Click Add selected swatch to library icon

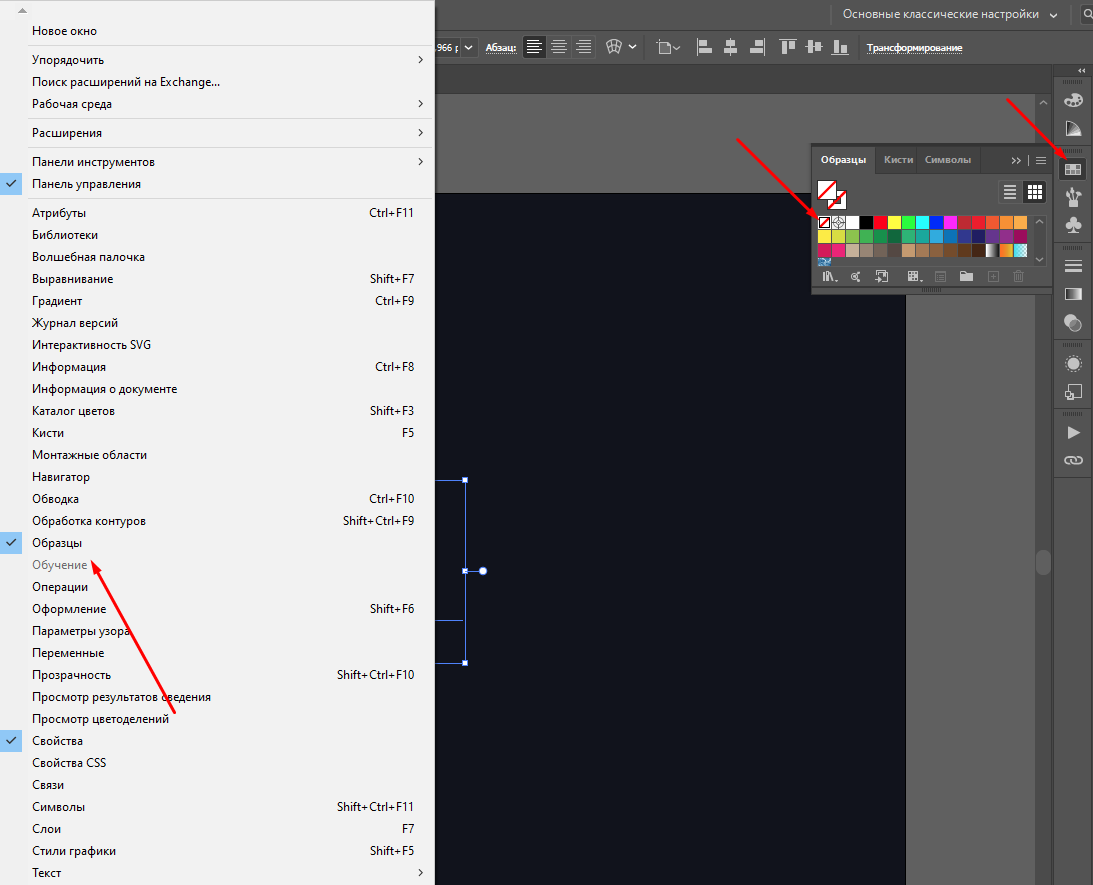882,277
